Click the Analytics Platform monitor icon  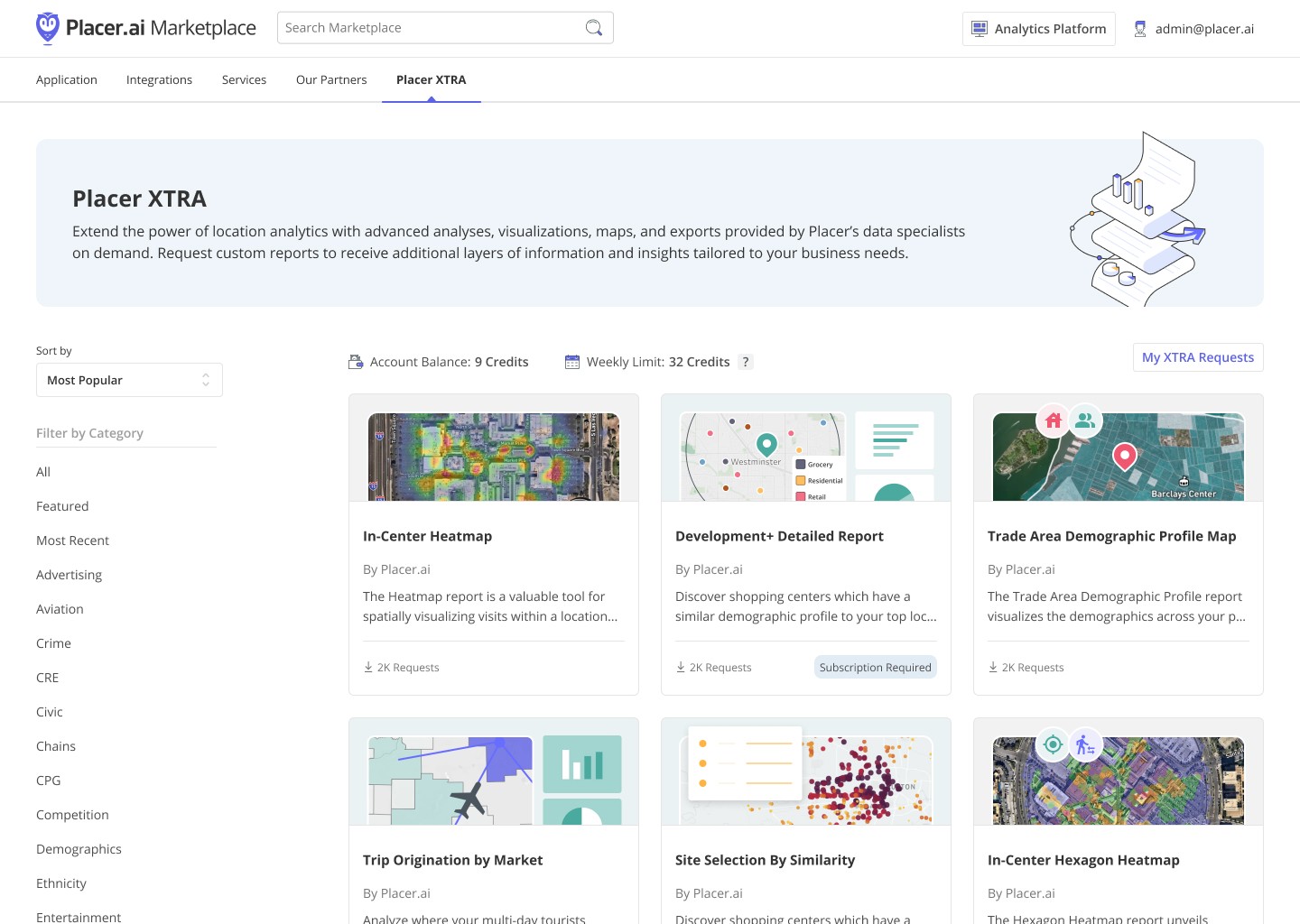pyautogui.click(x=980, y=29)
